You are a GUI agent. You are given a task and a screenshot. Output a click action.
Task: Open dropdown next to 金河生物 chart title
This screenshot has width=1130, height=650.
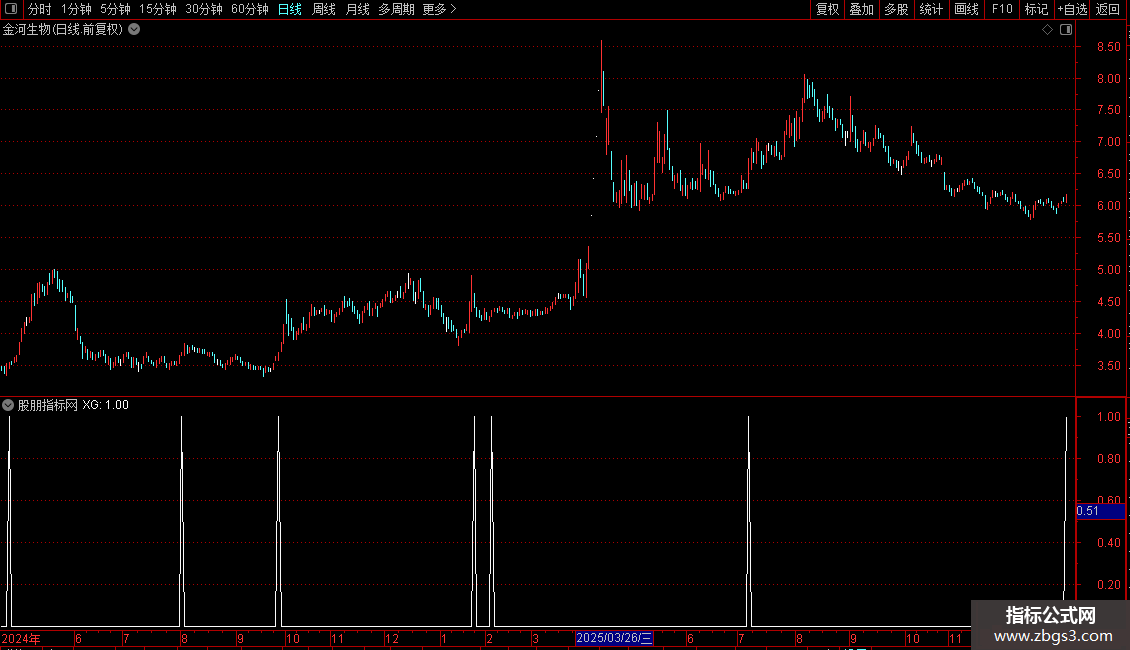(134, 30)
